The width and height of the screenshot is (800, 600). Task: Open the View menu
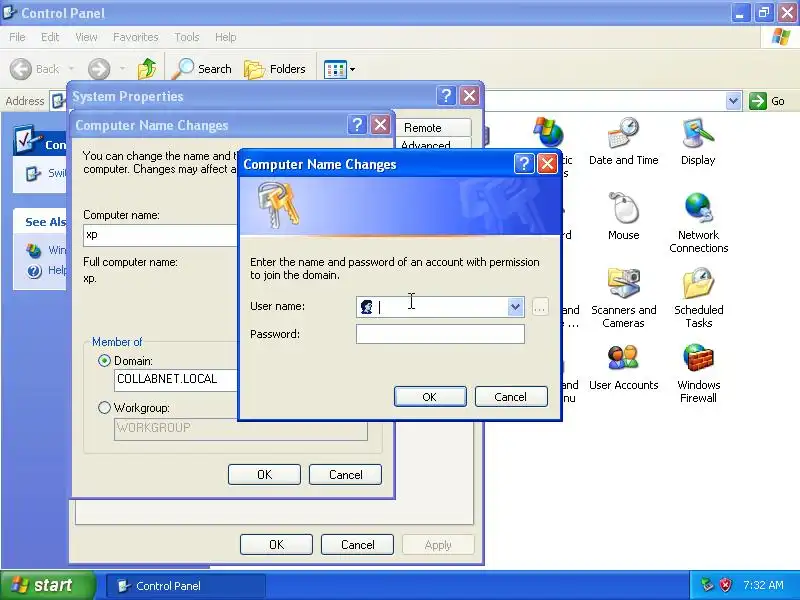pos(86,37)
